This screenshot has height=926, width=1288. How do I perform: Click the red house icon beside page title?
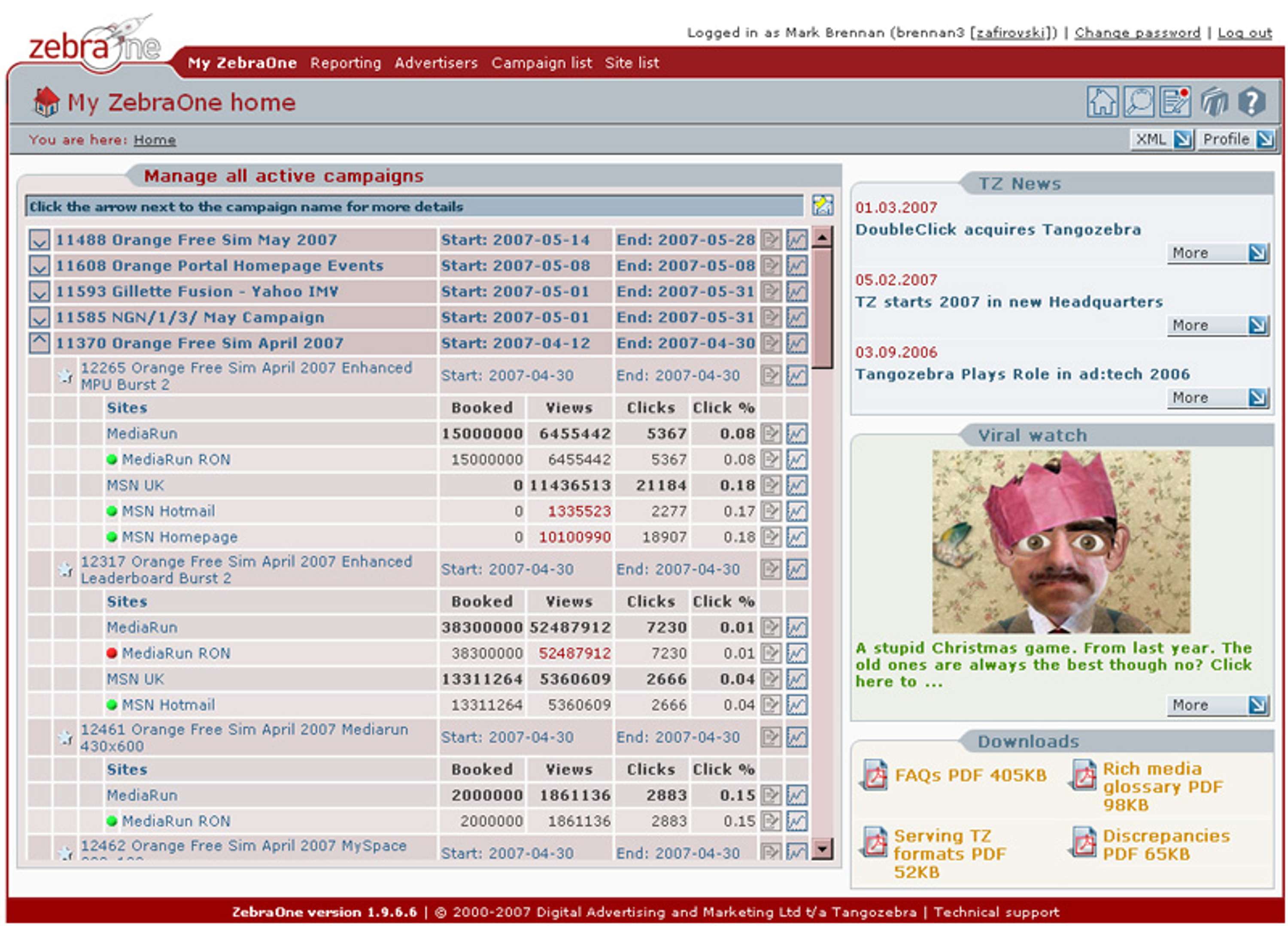coord(46,102)
